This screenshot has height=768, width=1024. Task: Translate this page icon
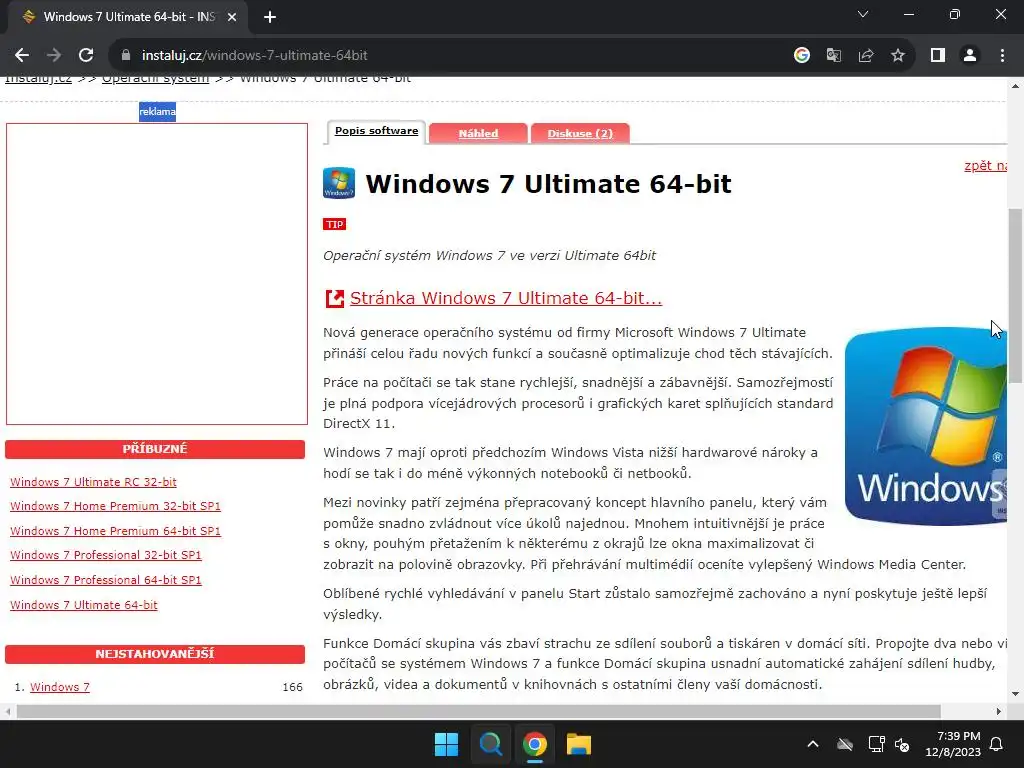833,56
